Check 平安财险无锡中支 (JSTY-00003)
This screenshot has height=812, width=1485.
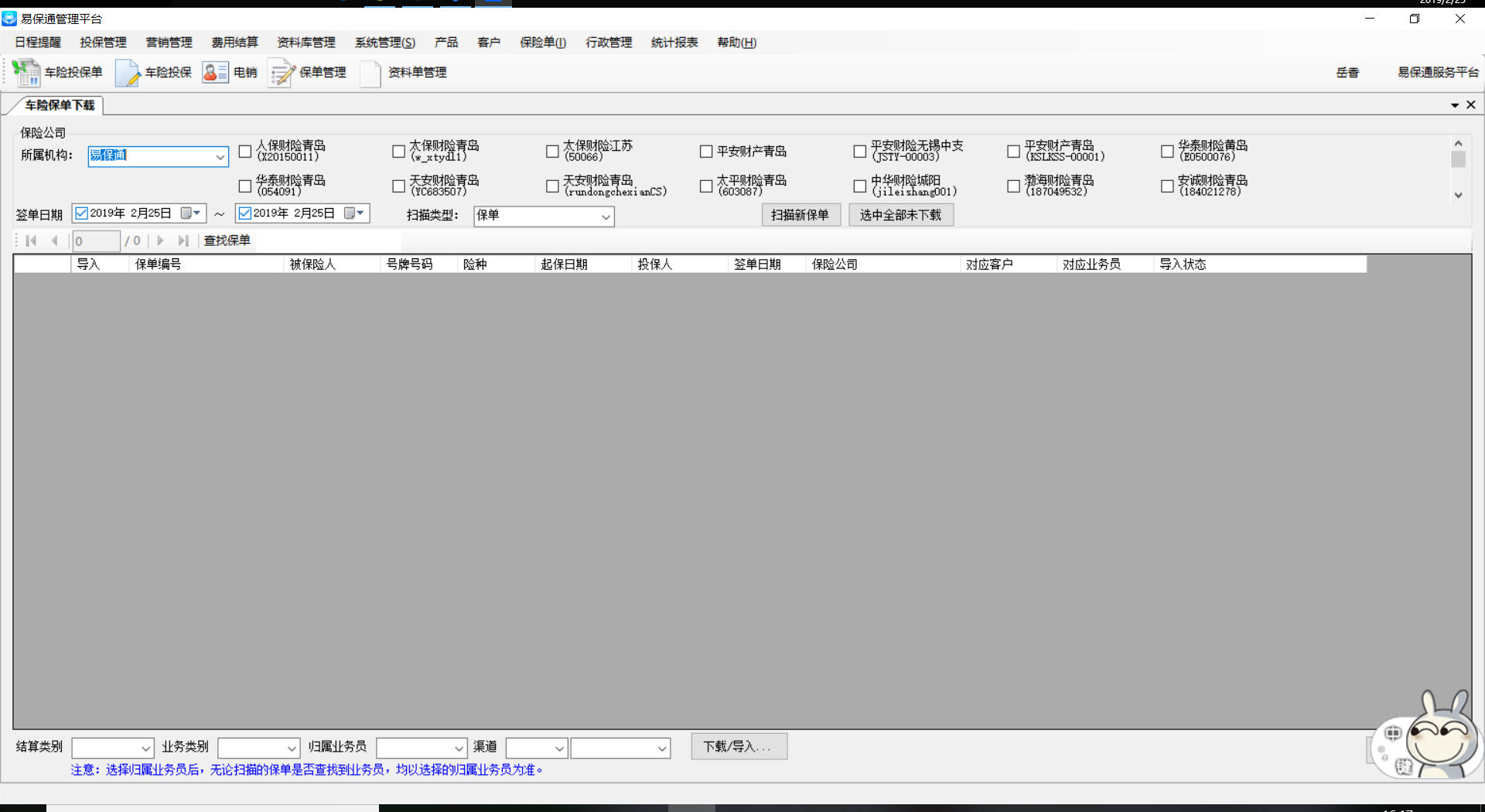click(x=859, y=152)
